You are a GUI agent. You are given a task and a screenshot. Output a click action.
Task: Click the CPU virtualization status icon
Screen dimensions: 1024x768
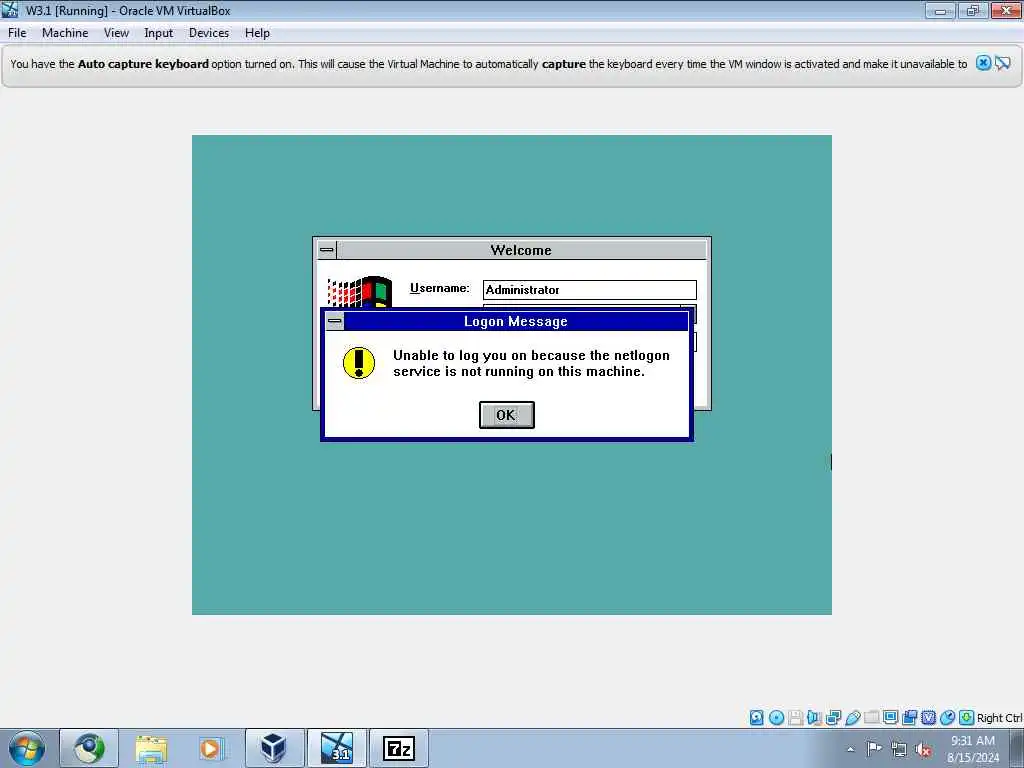pos(929,718)
